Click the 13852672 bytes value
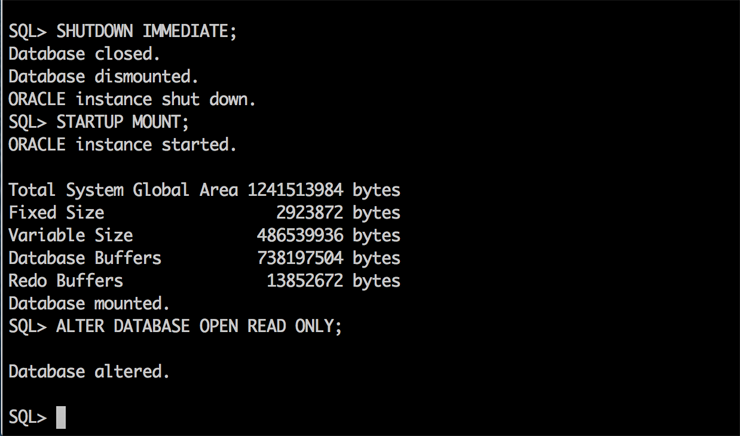The width and height of the screenshot is (740, 436). click(x=333, y=281)
